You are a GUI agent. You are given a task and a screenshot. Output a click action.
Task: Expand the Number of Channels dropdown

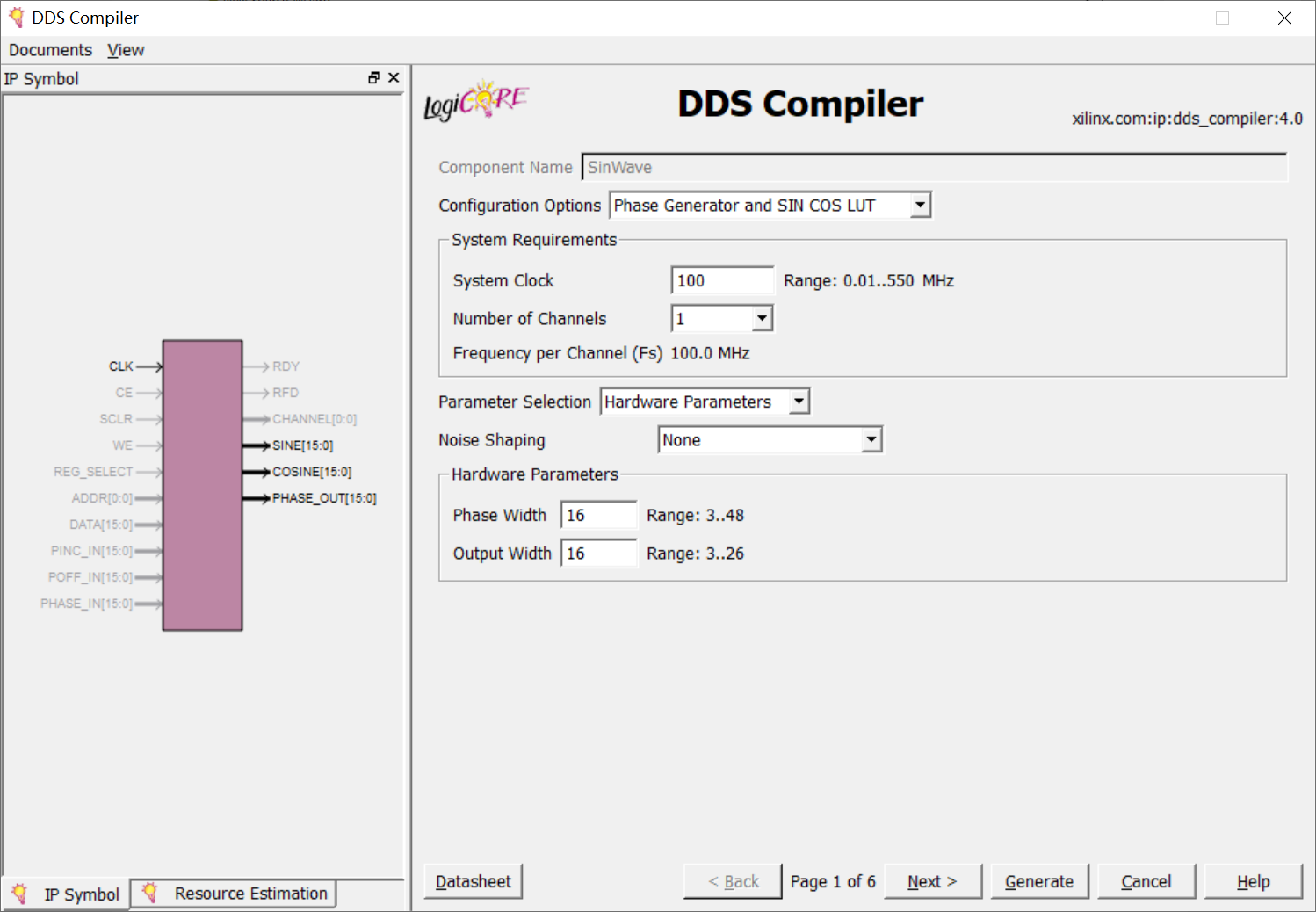pos(762,318)
